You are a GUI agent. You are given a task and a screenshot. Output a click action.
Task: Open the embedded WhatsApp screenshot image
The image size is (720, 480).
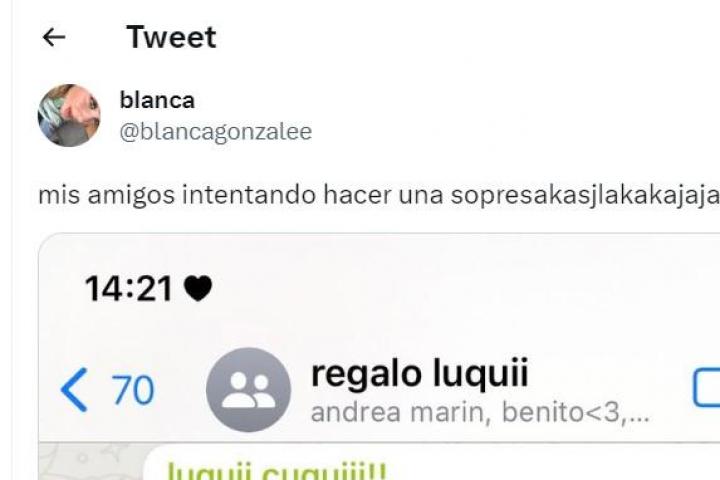point(379,357)
